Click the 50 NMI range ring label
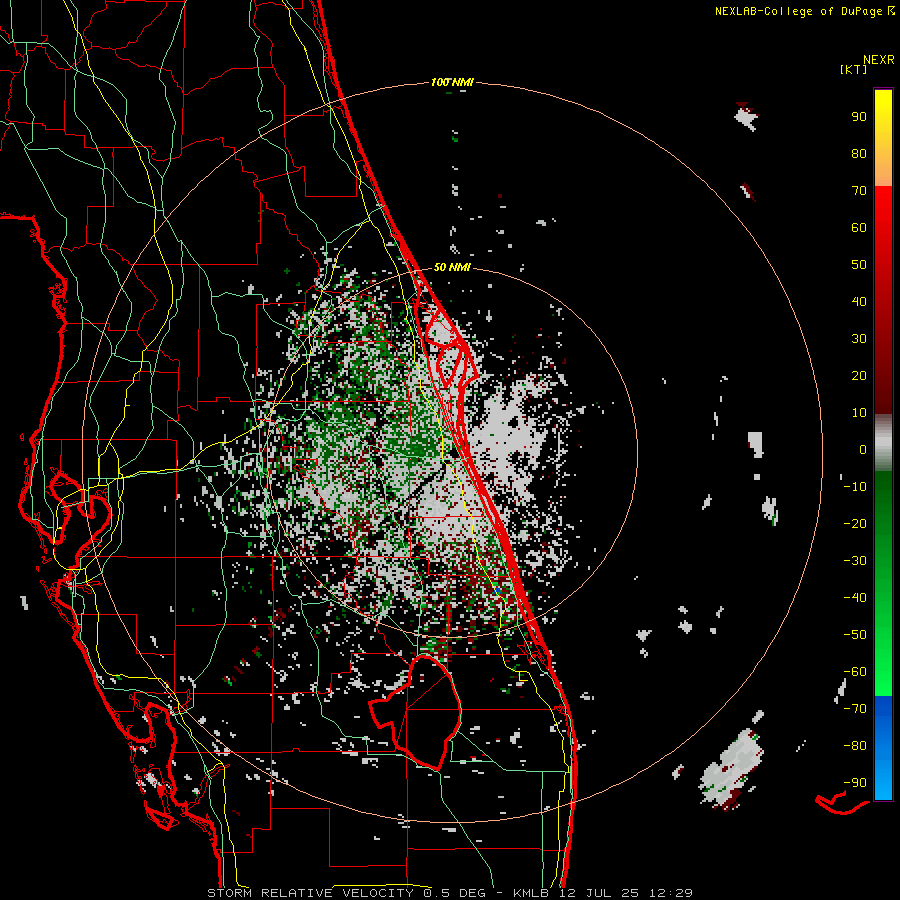The image size is (900, 900). (452, 267)
